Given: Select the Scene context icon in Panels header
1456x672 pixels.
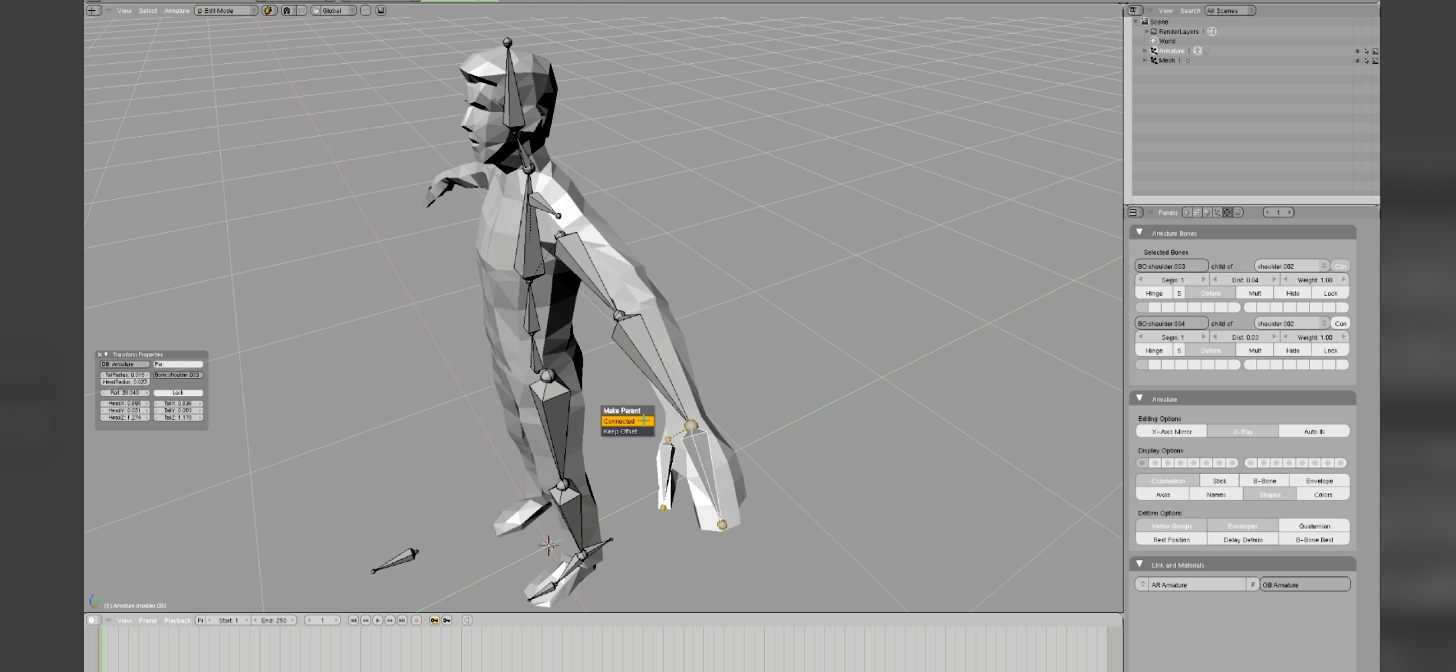Looking at the screenshot, I should click(1237, 212).
